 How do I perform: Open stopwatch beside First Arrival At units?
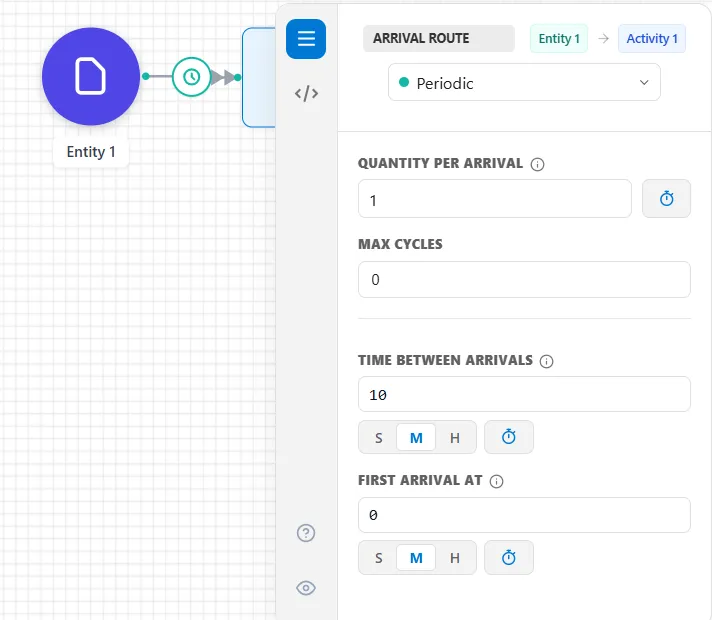click(x=509, y=557)
